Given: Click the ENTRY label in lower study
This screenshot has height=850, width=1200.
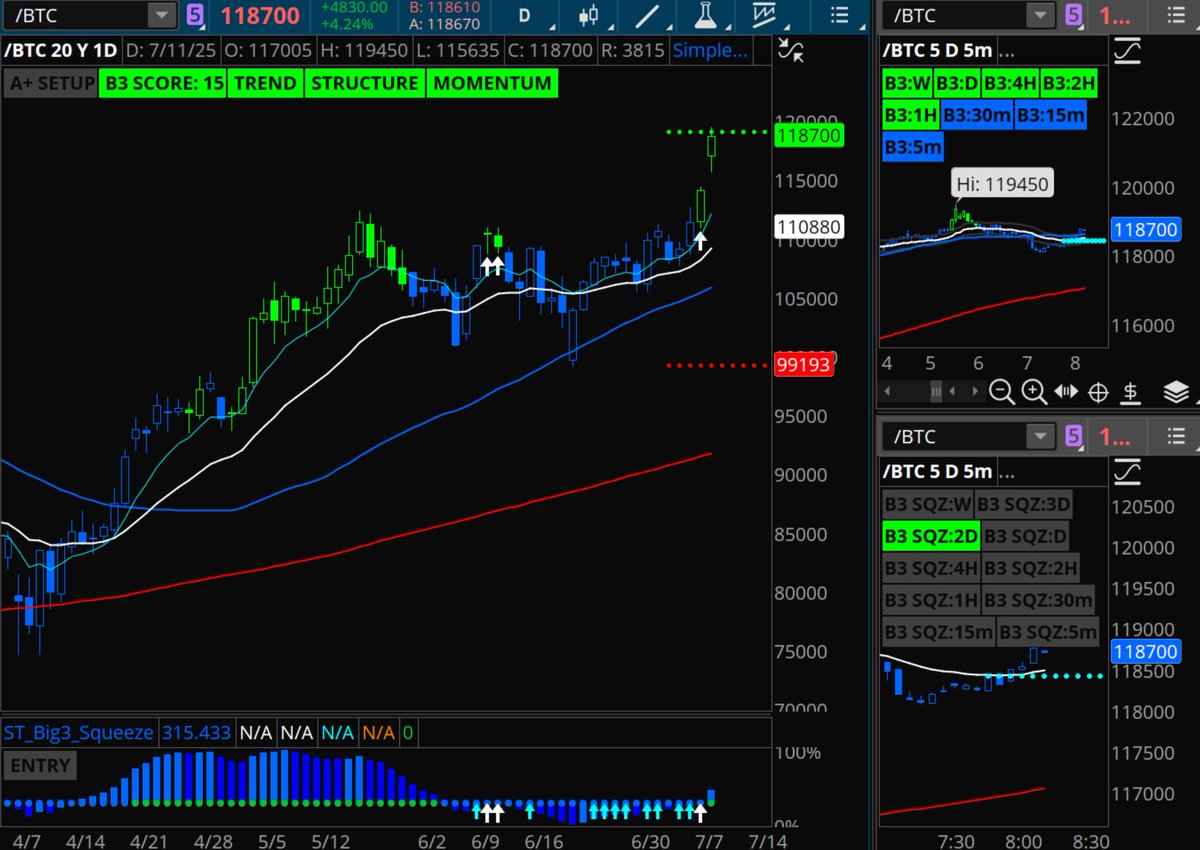Looking at the screenshot, I should (x=40, y=766).
